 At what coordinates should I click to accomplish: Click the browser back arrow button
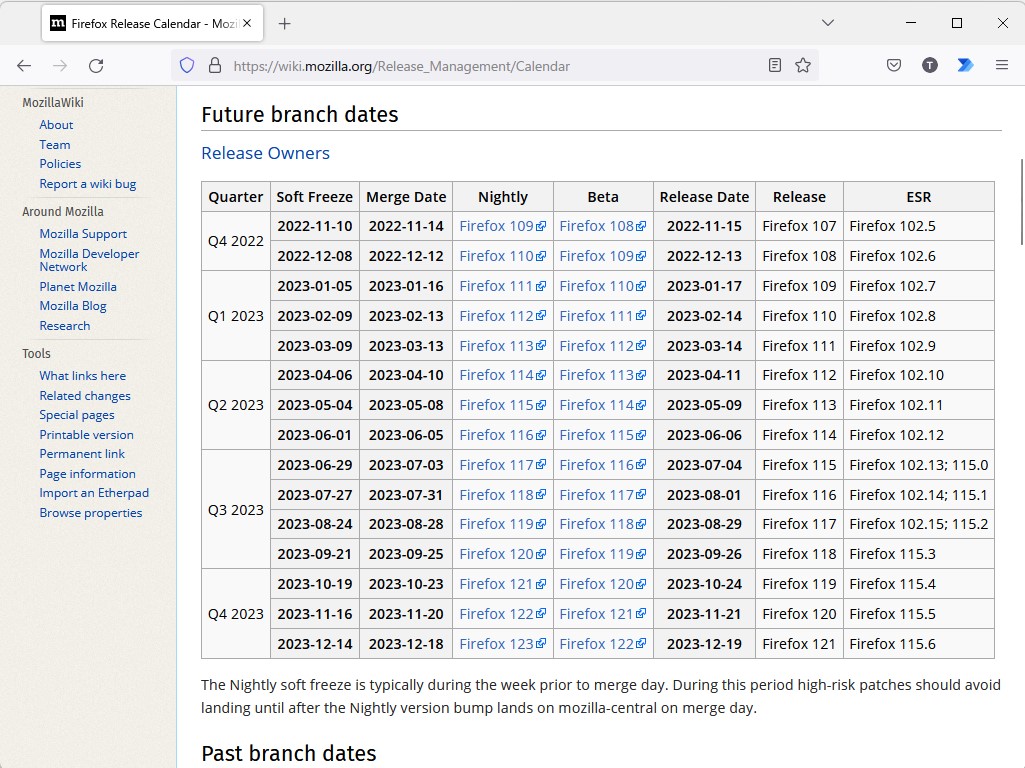(x=24, y=66)
